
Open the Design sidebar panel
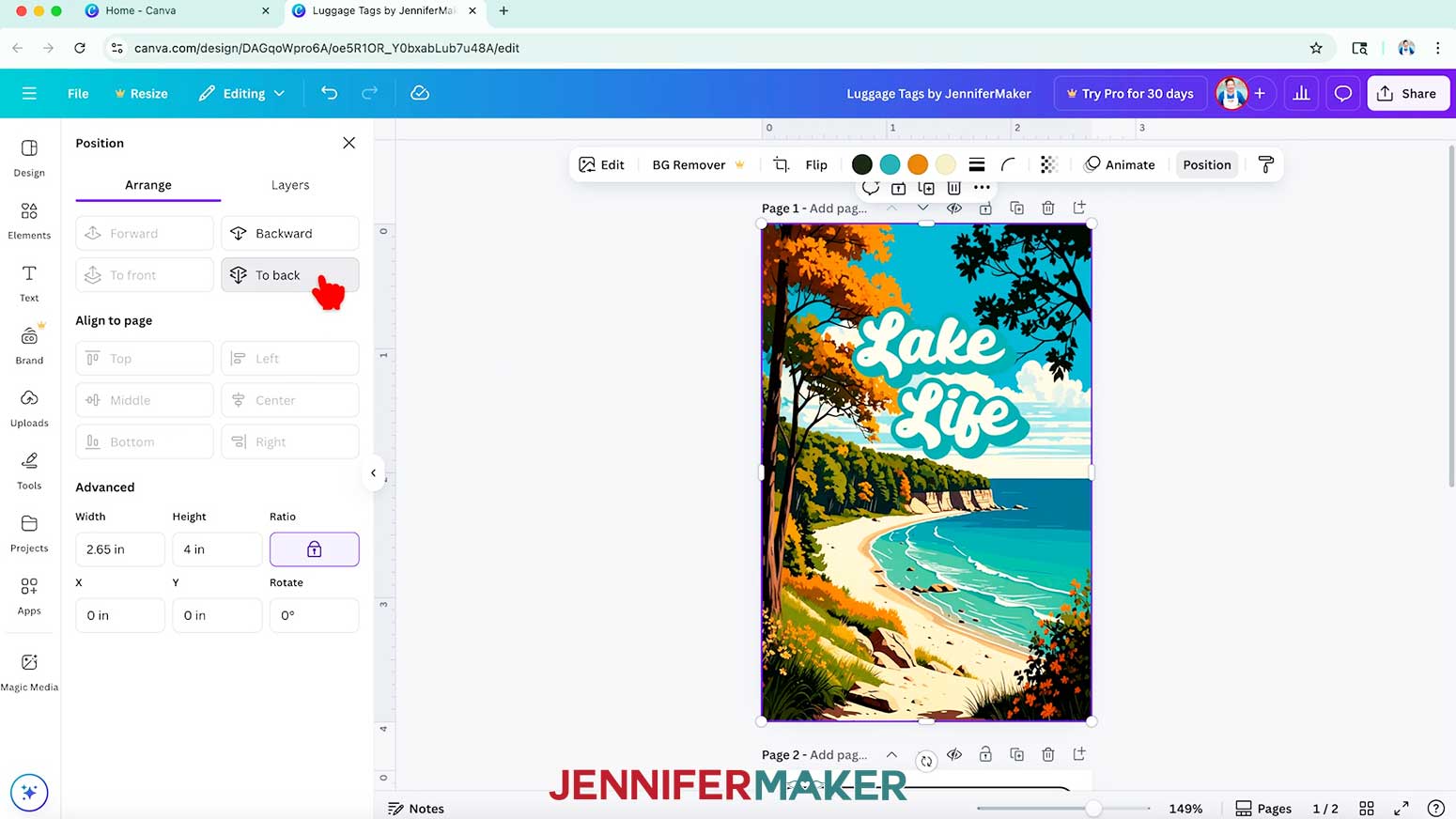point(29,158)
